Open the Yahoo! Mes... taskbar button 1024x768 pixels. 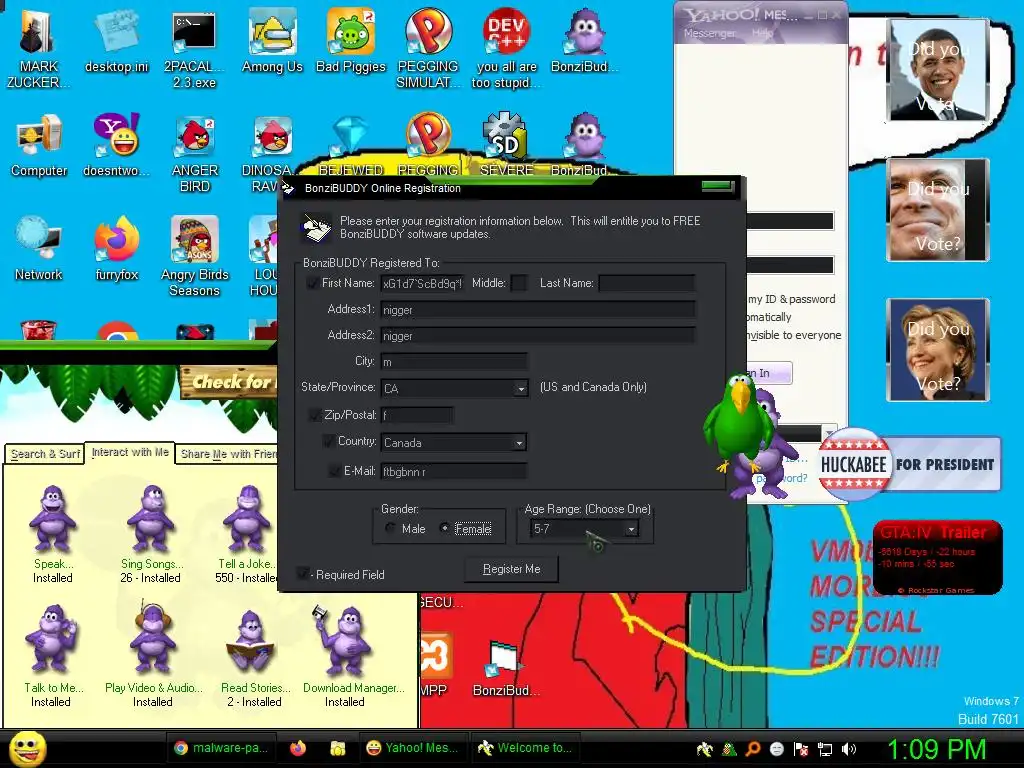pos(412,748)
